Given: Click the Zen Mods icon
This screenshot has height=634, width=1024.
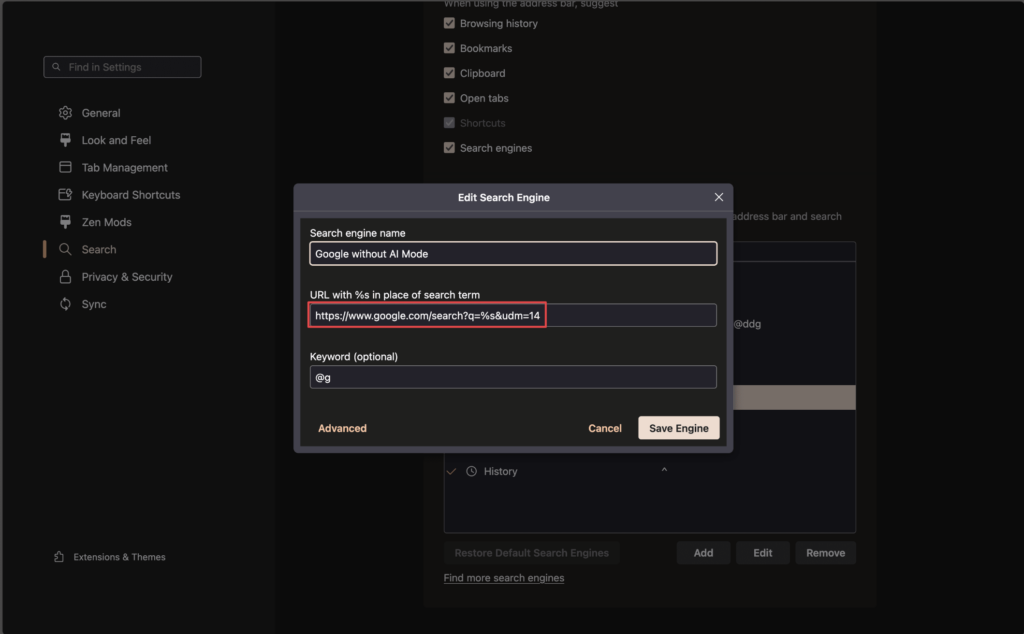Looking at the screenshot, I should 65,222.
